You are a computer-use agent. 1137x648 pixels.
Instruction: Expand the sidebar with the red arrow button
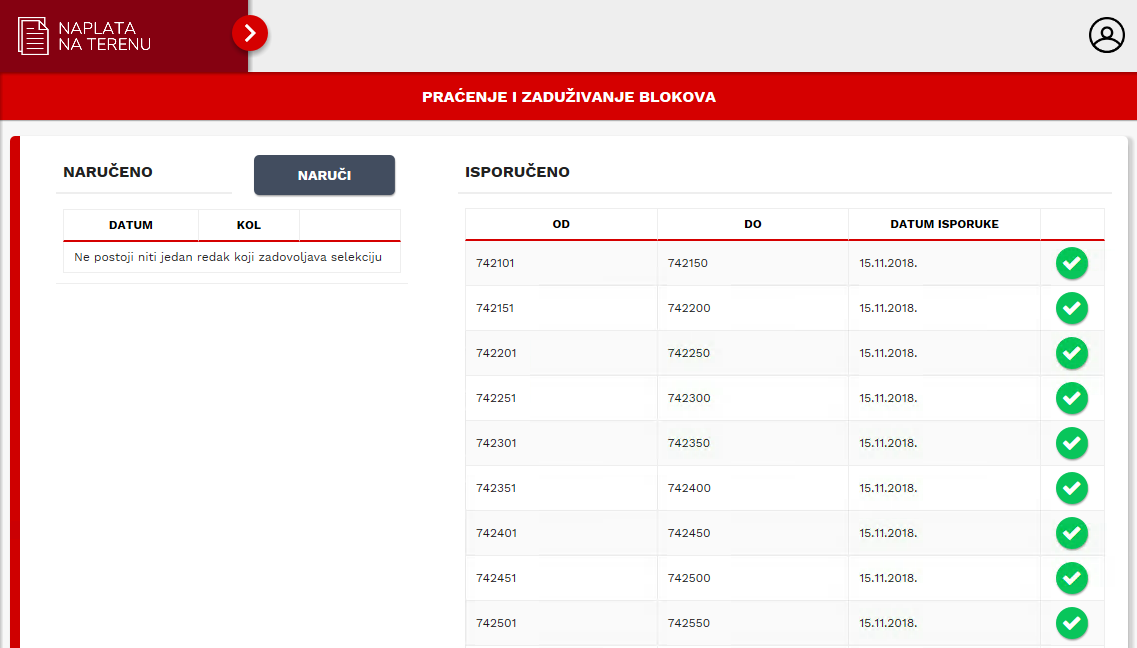[250, 33]
